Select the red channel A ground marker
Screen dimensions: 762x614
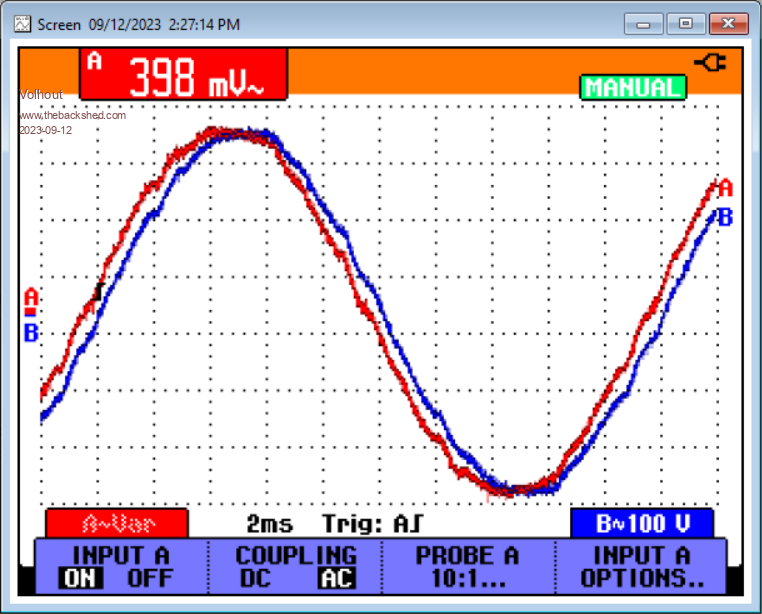point(31,299)
